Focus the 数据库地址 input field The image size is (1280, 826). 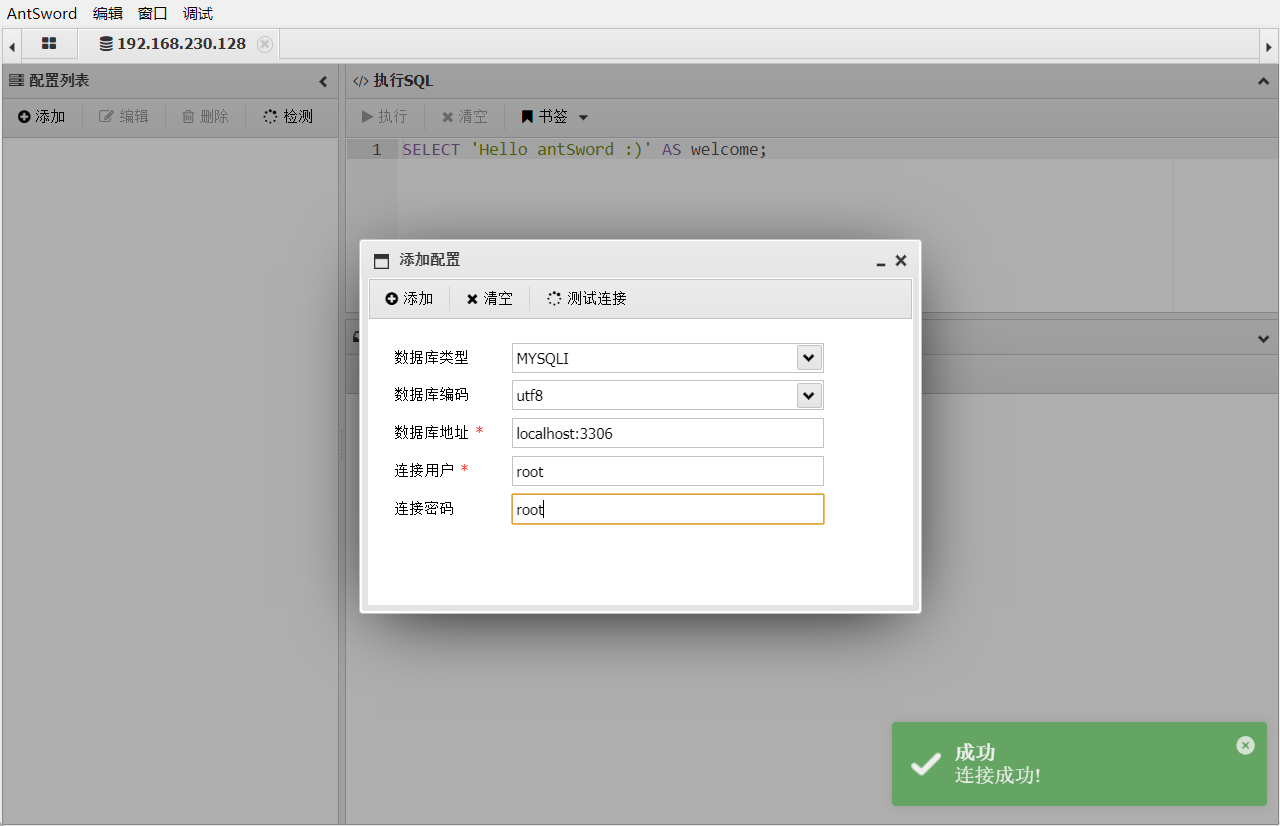[x=668, y=433]
